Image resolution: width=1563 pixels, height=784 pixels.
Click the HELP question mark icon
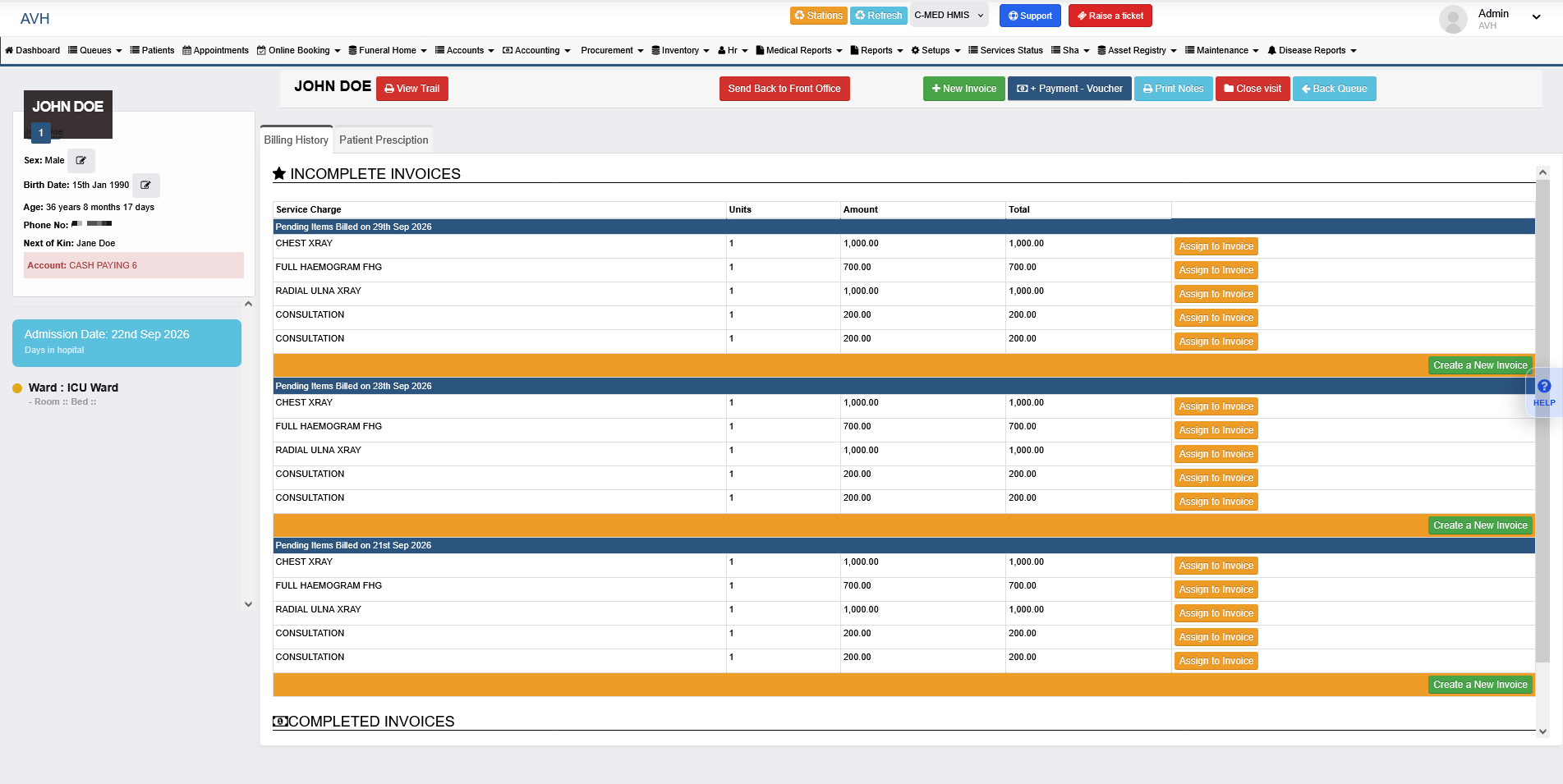click(1544, 387)
